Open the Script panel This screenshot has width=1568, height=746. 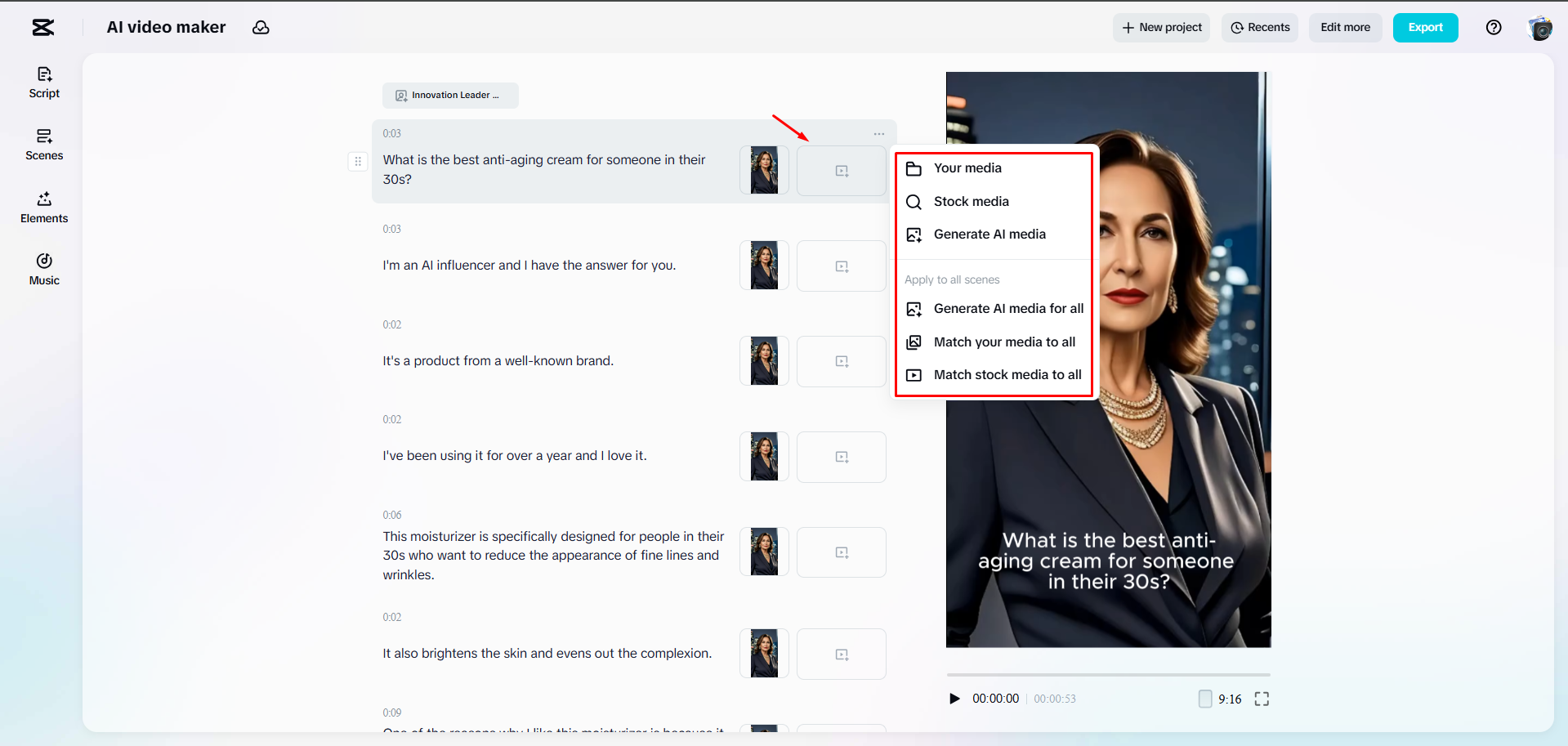click(44, 83)
